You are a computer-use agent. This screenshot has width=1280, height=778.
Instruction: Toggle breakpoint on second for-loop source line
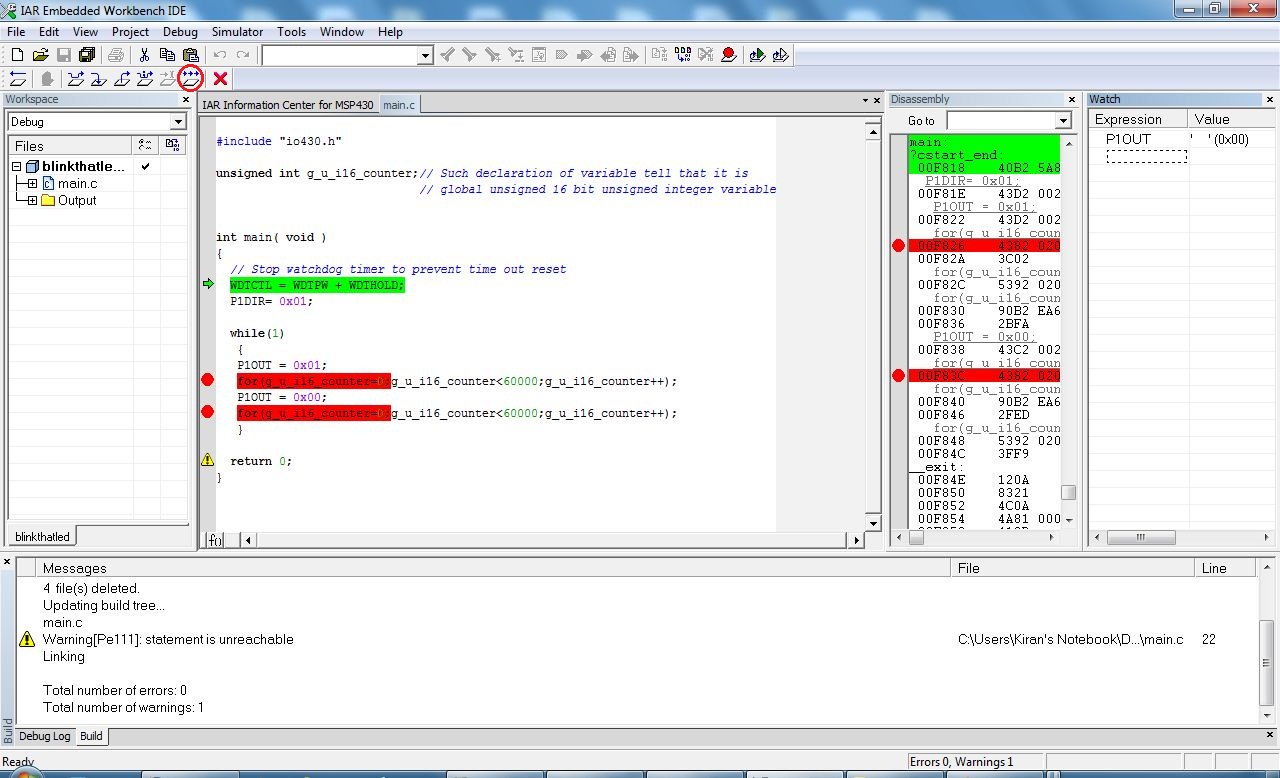pyautogui.click(x=208, y=412)
